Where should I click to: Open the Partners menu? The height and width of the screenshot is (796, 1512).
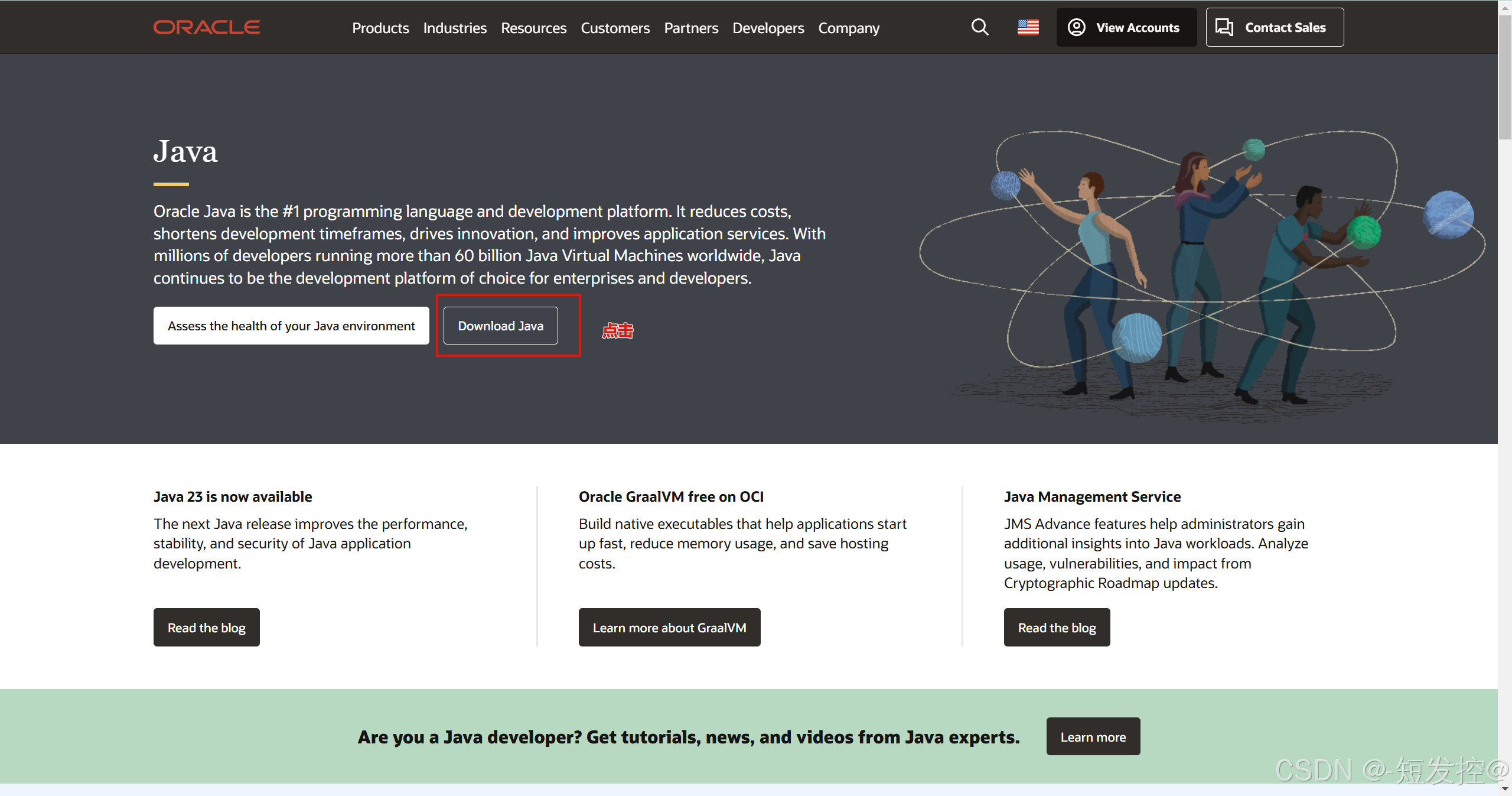tap(691, 28)
